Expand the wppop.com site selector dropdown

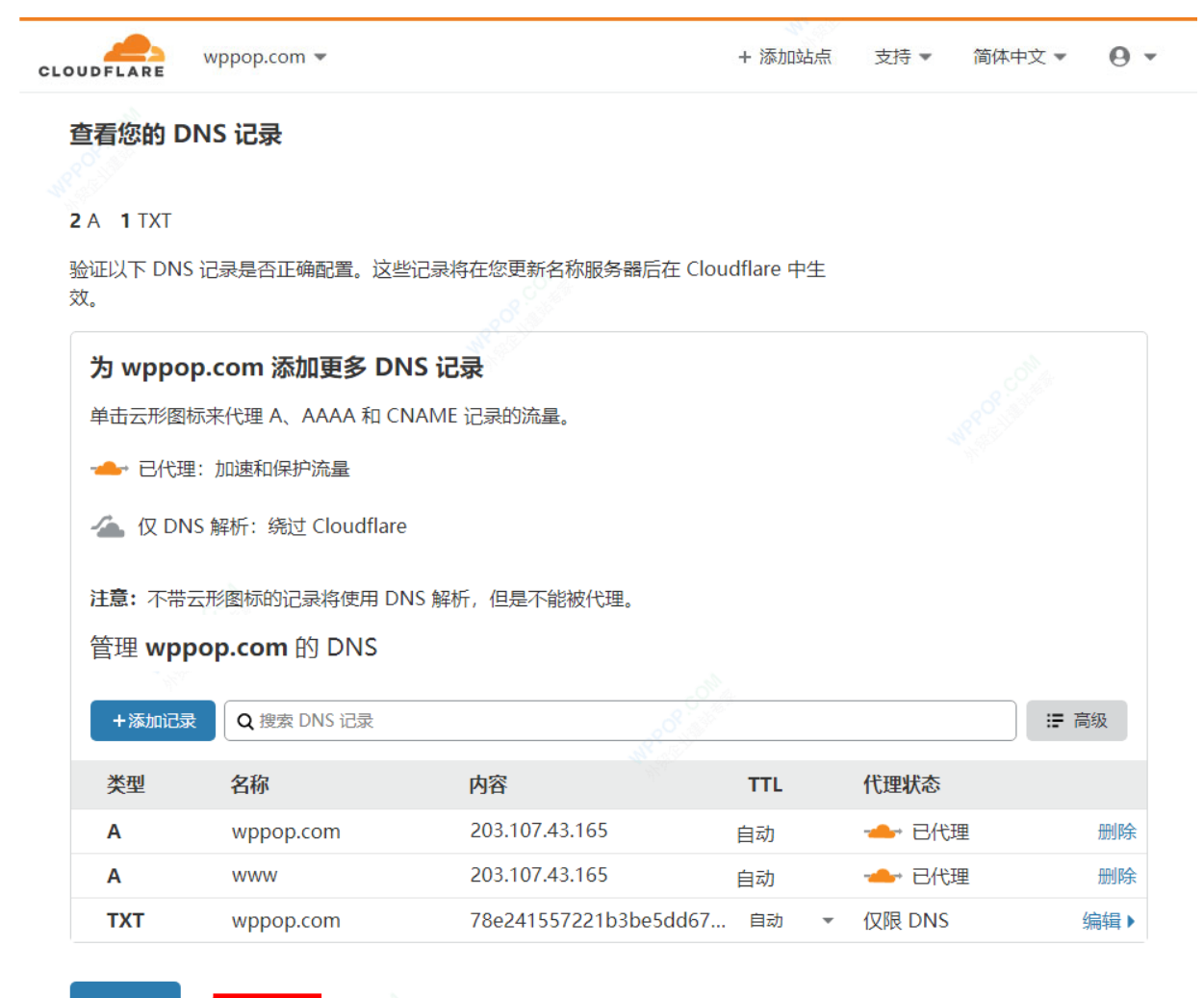[x=320, y=57]
